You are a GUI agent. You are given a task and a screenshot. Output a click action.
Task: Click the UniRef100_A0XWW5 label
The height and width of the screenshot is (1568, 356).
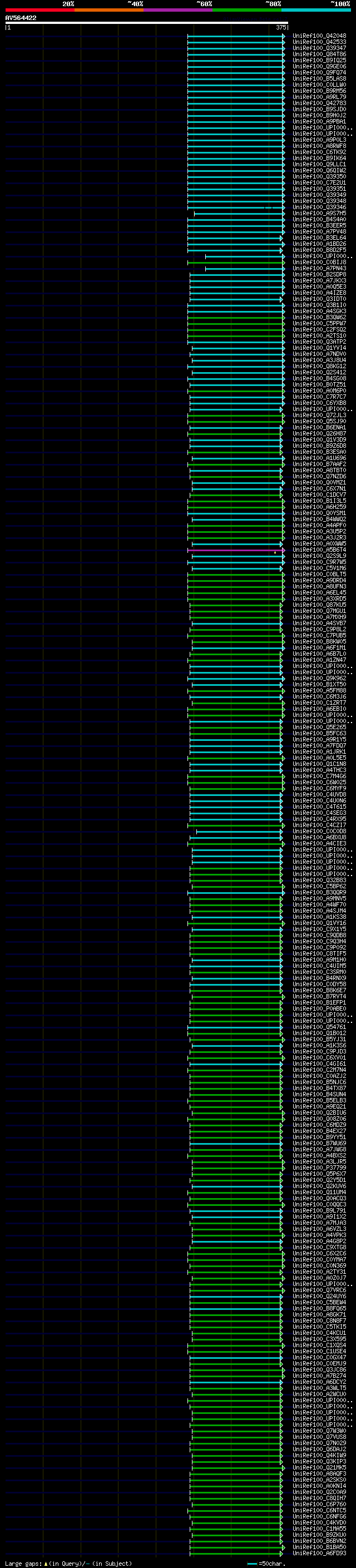(319, 543)
